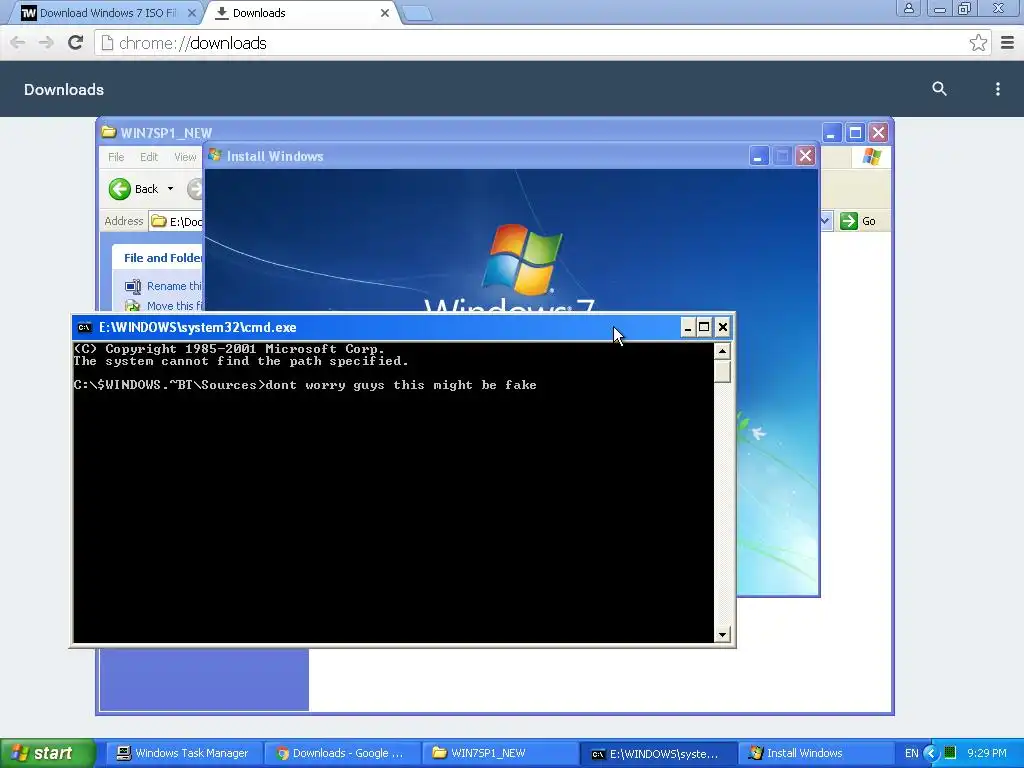Image resolution: width=1024 pixels, height=768 pixels.
Task: Click cmd scrollbar down arrow
Action: click(x=722, y=634)
